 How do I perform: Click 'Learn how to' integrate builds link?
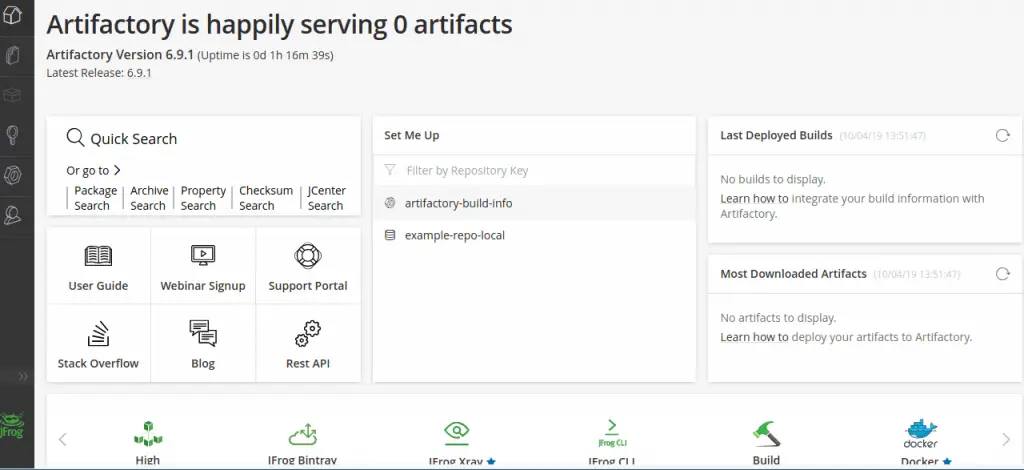[754, 198]
